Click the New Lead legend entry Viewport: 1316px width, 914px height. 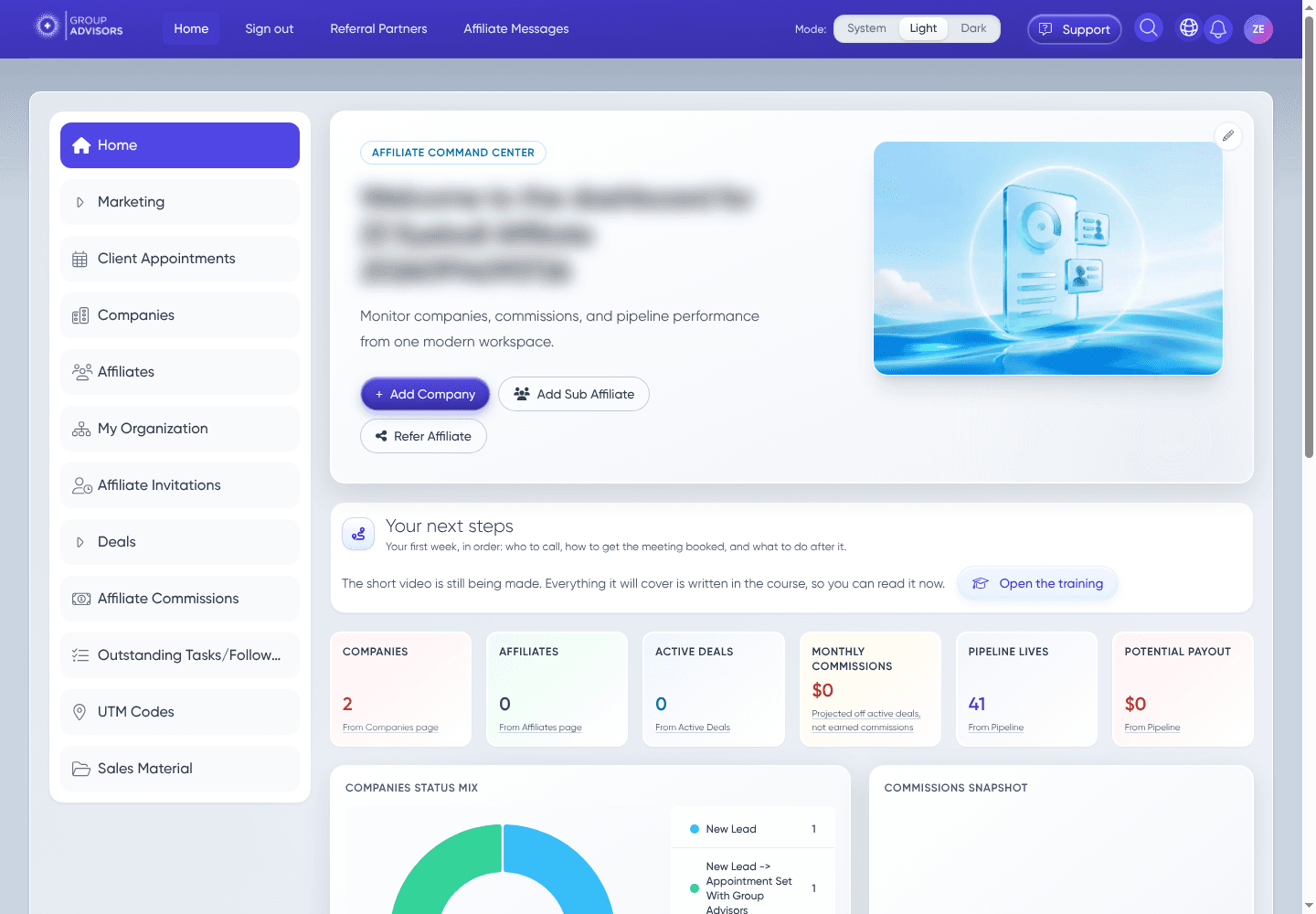point(753,829)
